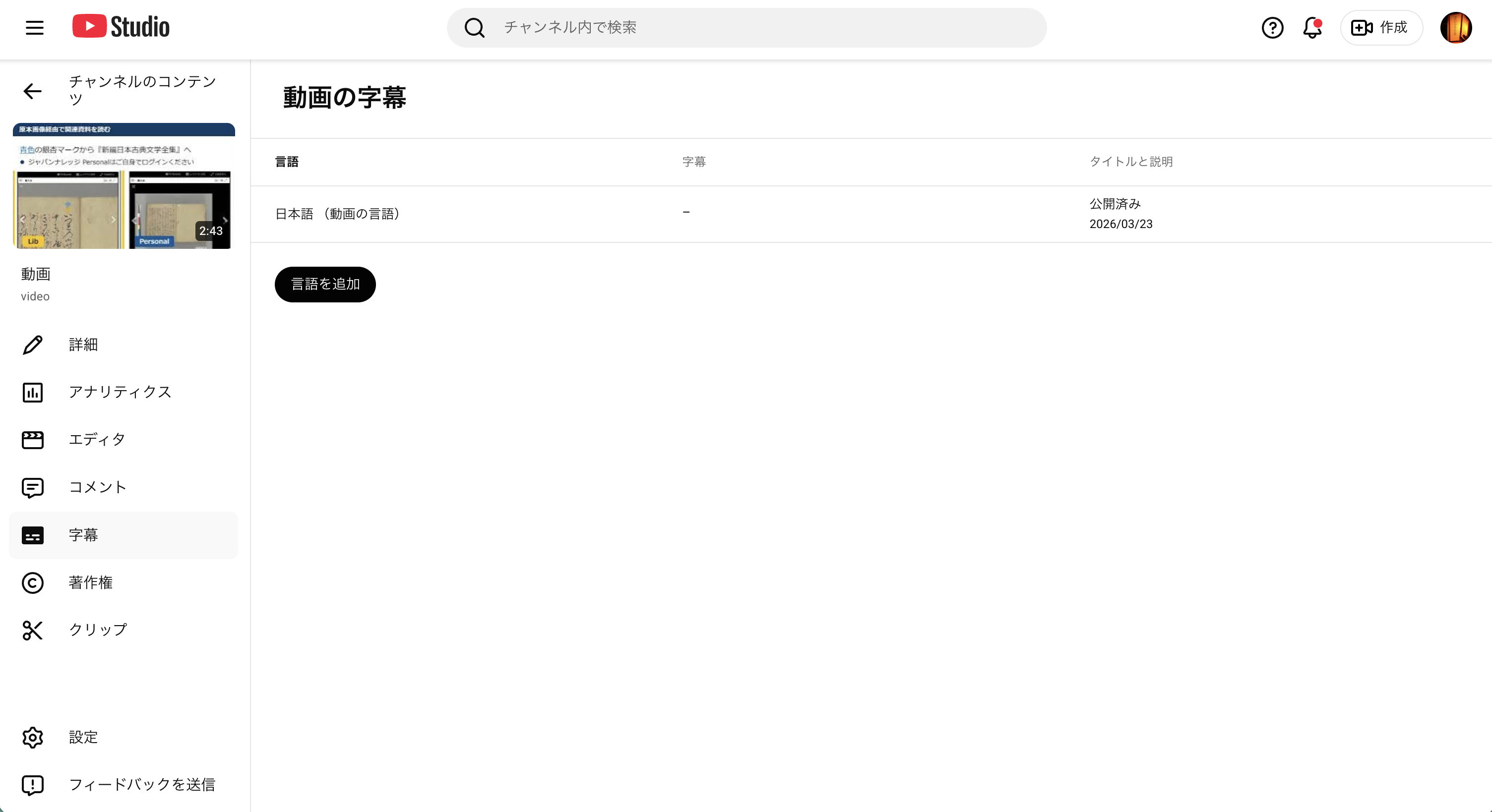Click the 作成 create button
The width and height of the screenshot is (1492, 812).
tap(1381, 27)
